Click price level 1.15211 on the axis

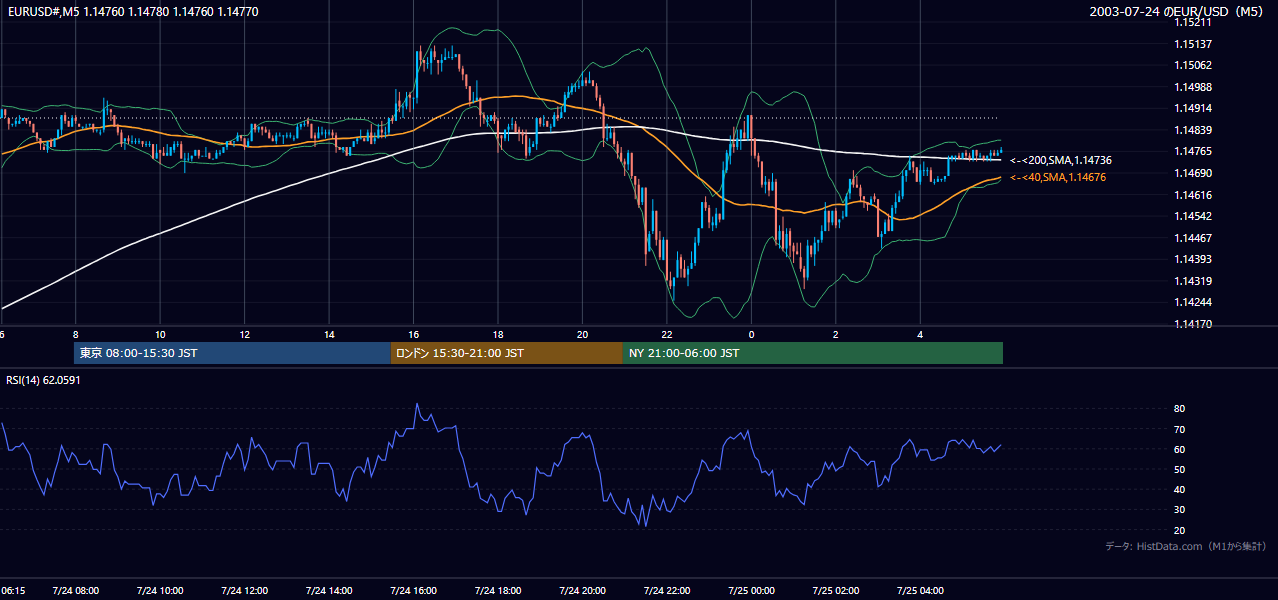click(1192, 22)
